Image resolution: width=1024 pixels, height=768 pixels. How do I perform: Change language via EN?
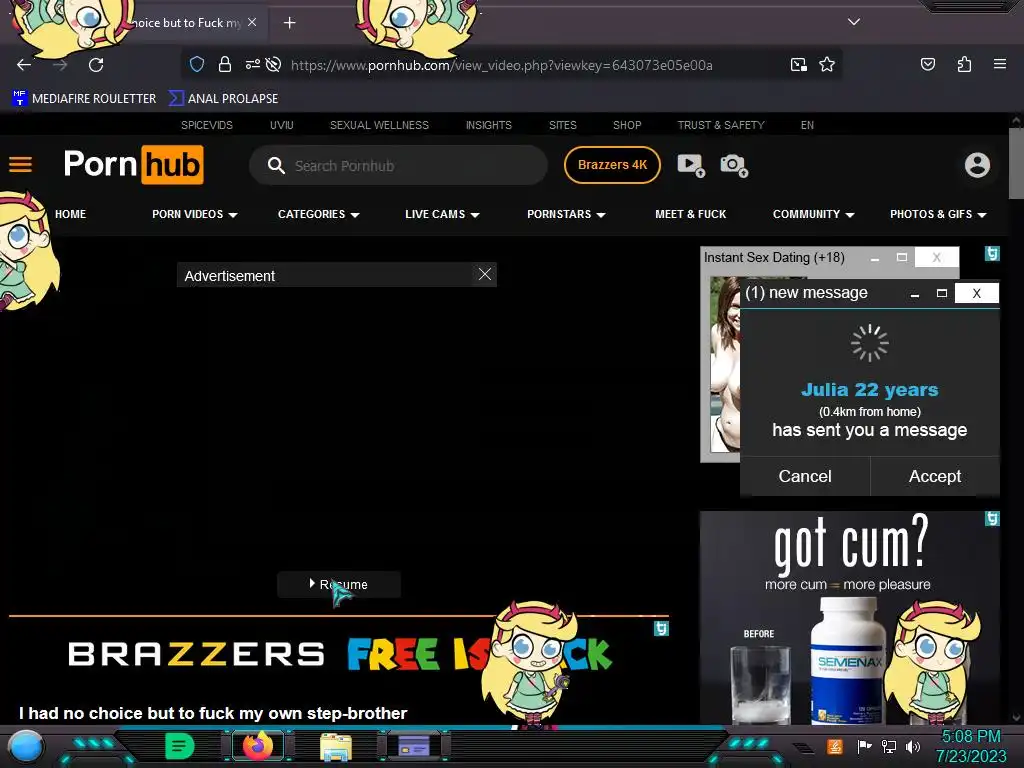click(807, 125)
